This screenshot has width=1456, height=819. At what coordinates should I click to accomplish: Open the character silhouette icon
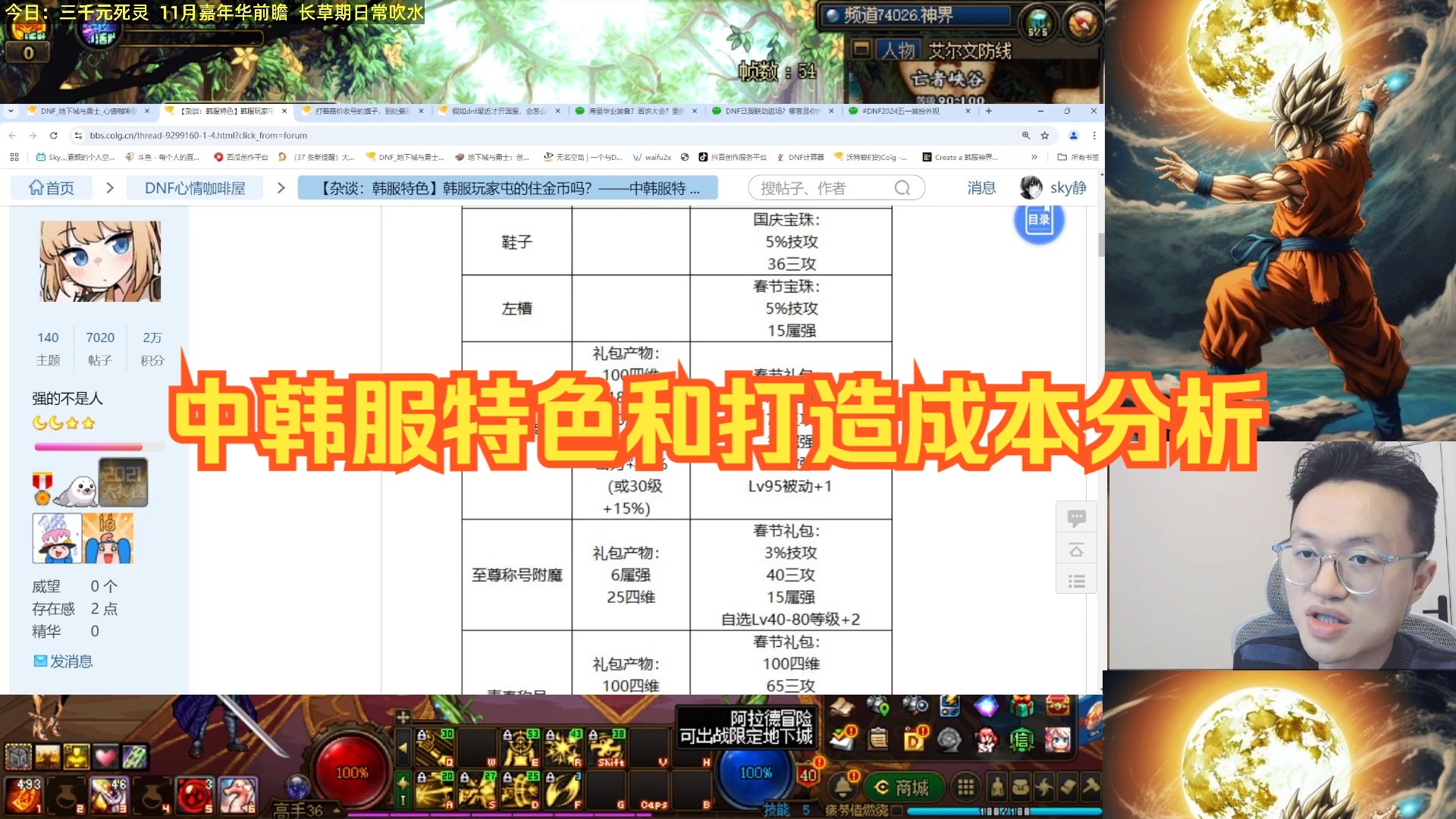pos(998,788)
